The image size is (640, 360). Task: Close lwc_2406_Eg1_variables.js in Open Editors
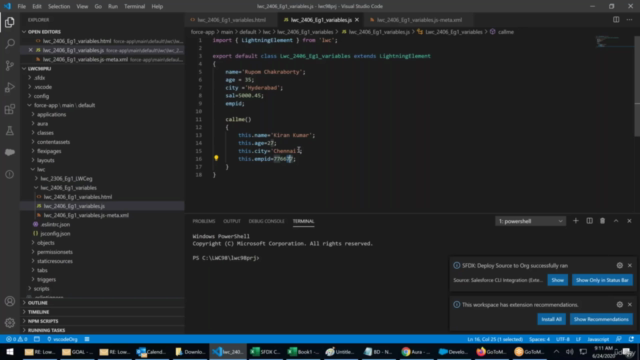click(x=31, y=50)
